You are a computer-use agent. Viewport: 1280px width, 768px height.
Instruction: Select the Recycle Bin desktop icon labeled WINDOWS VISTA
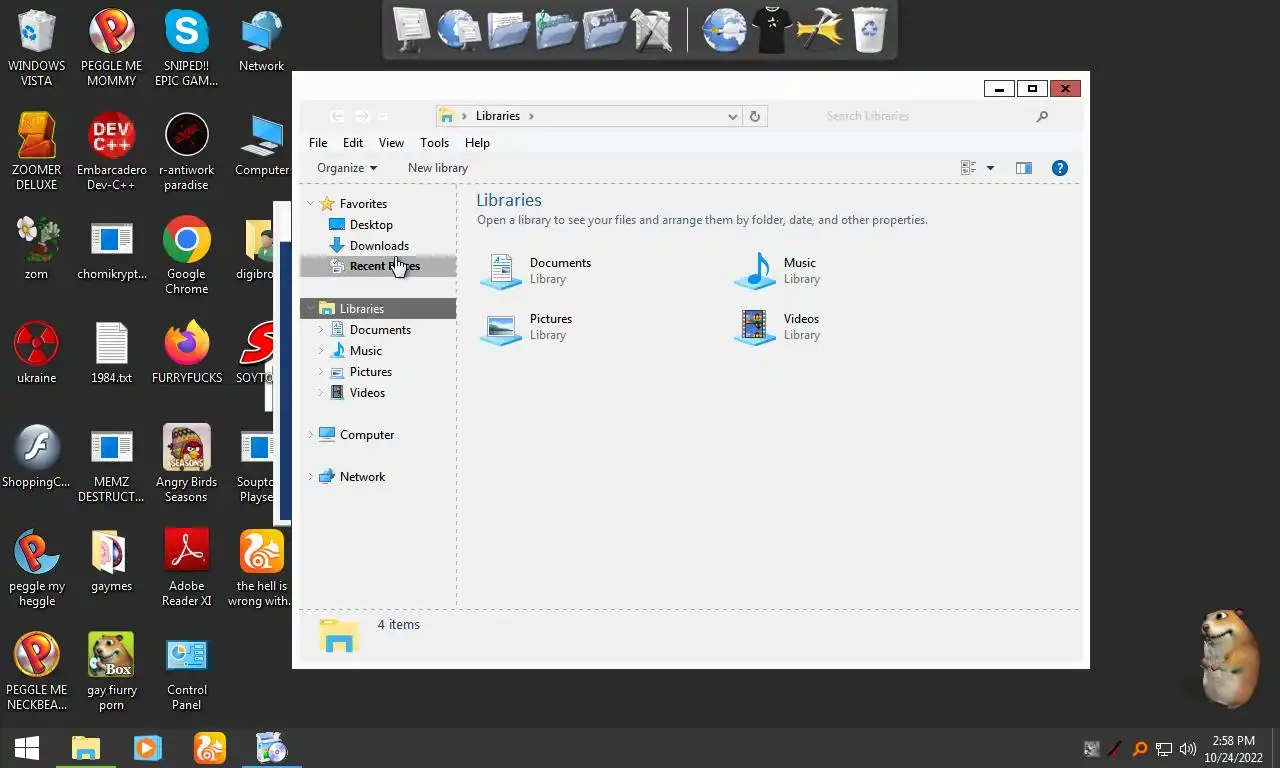pos(37,48)
